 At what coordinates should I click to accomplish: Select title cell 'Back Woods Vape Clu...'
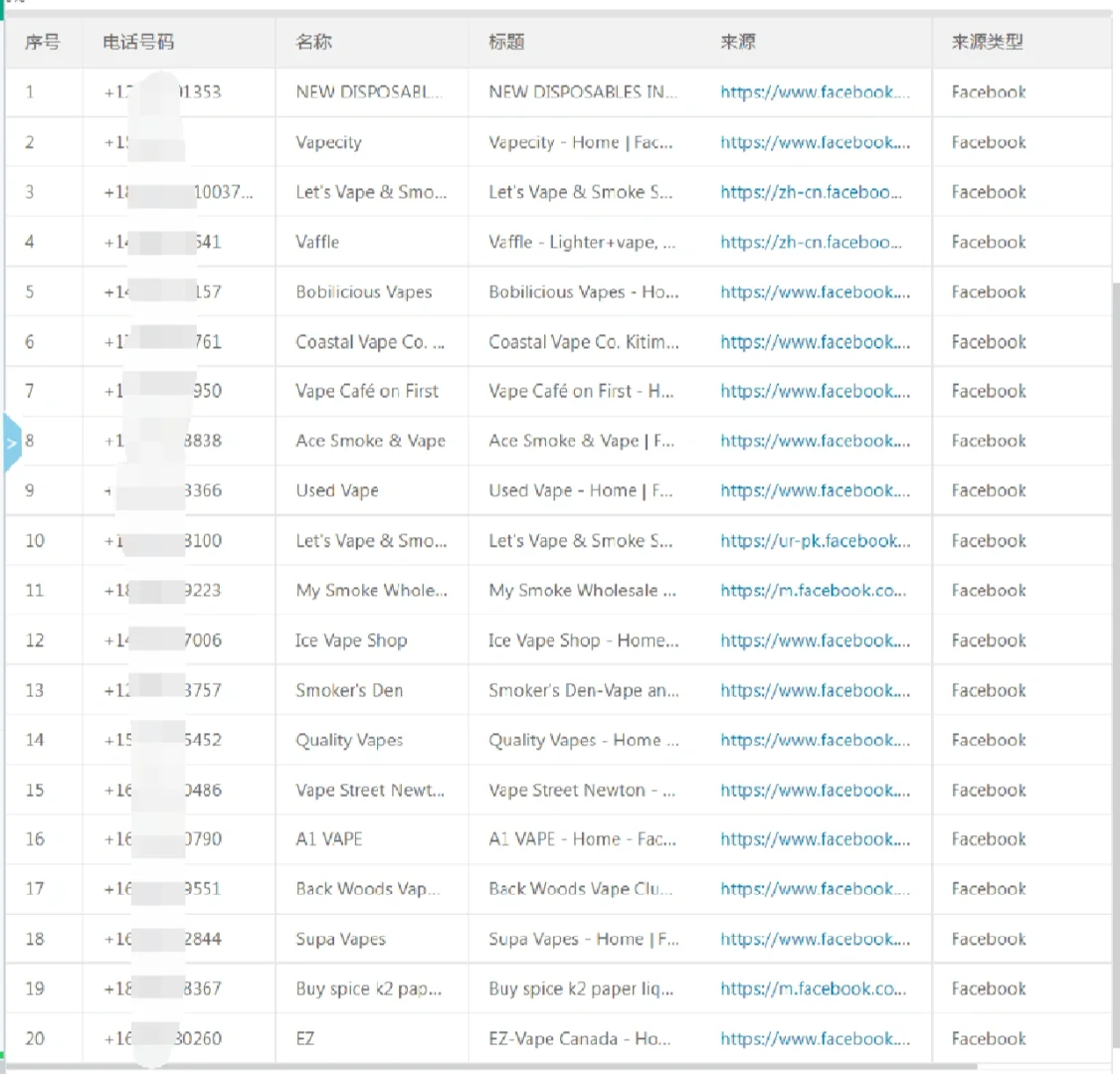click(580, 889)
